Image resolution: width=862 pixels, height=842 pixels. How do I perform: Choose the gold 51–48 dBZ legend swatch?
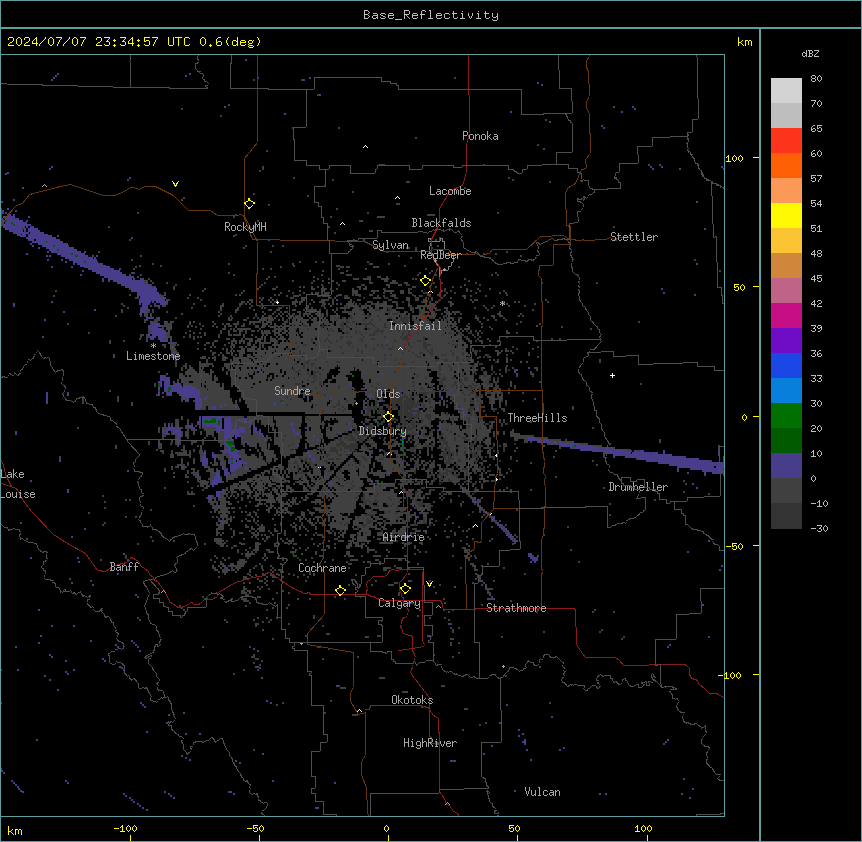pyautogui.click(x=786, y=241)
